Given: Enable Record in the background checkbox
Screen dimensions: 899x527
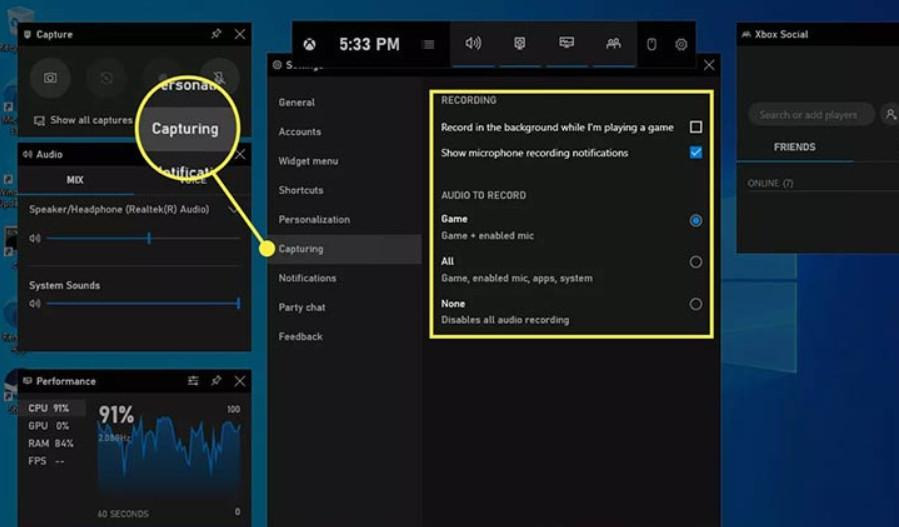Looking at the screenshot, I should pos(696,127).
